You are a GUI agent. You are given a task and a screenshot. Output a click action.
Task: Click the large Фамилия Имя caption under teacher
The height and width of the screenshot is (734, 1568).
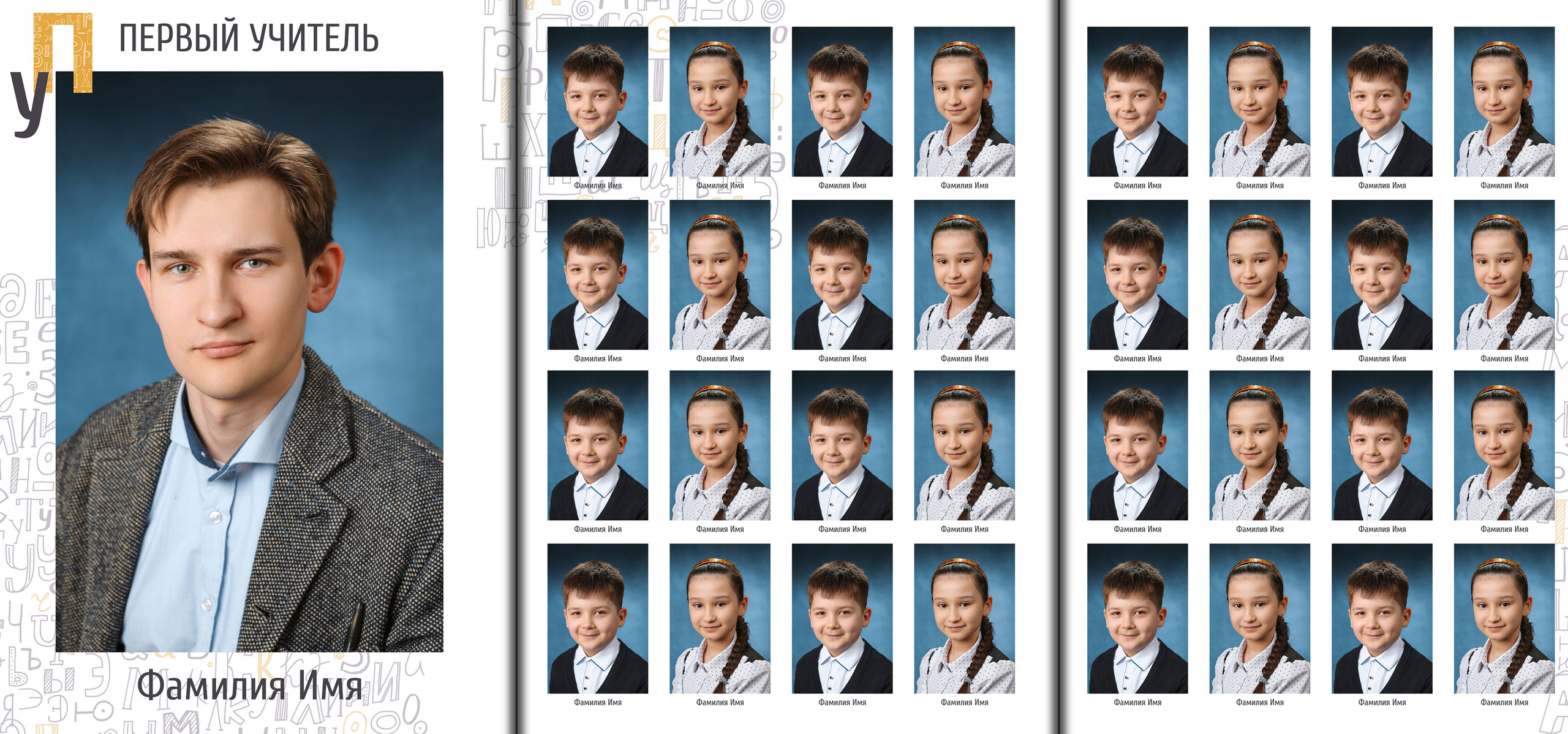(x=249, y=686)
